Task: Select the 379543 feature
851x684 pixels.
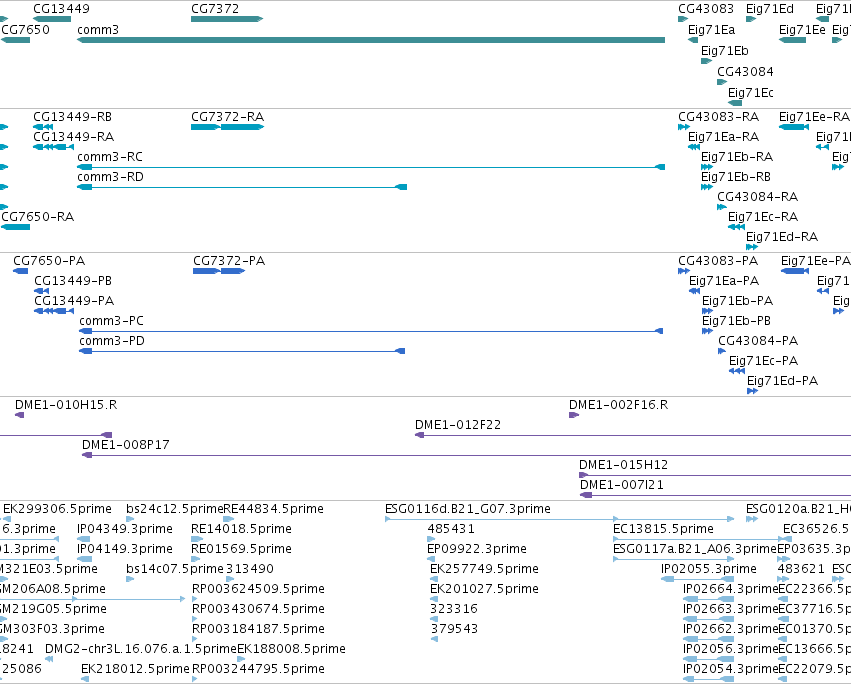Action: [x=434, y=639]
